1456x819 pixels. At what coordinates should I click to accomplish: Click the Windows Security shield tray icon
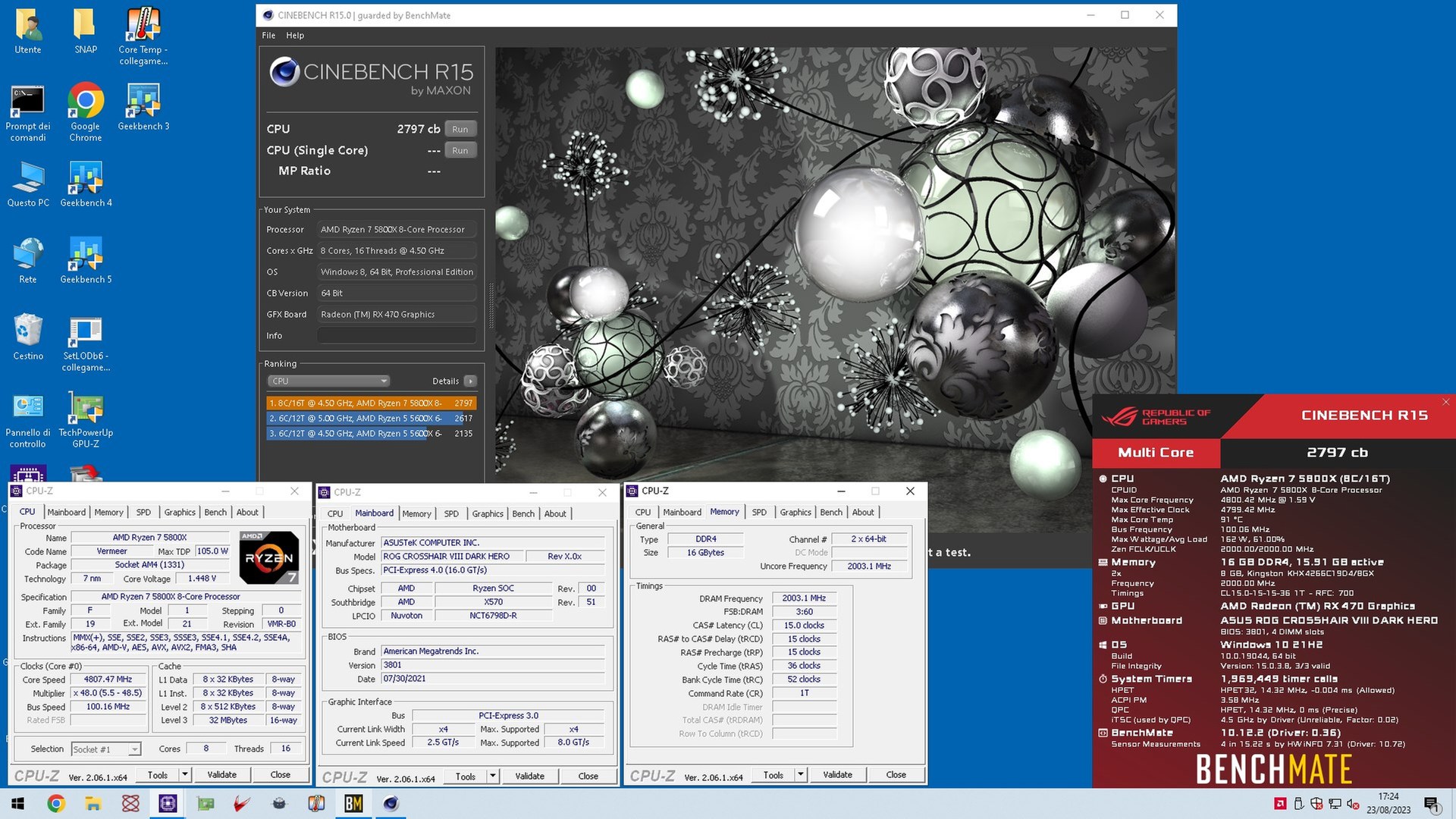point(1316,804)
